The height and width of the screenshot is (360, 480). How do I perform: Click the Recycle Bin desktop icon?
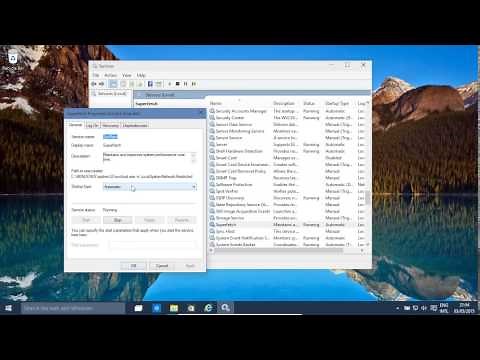pos(12,59)
